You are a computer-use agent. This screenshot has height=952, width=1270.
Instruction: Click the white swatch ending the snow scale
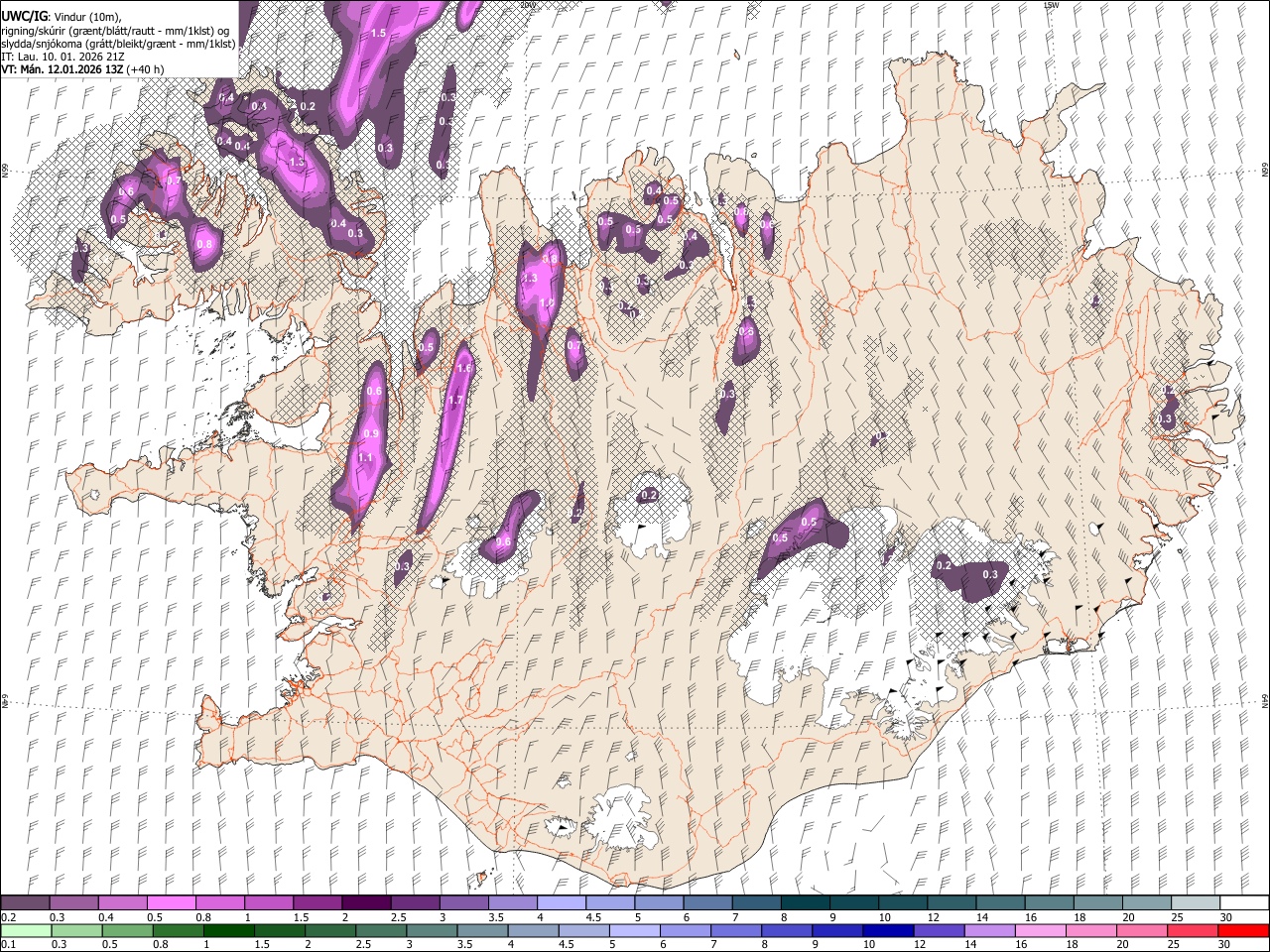point(1243,902)
